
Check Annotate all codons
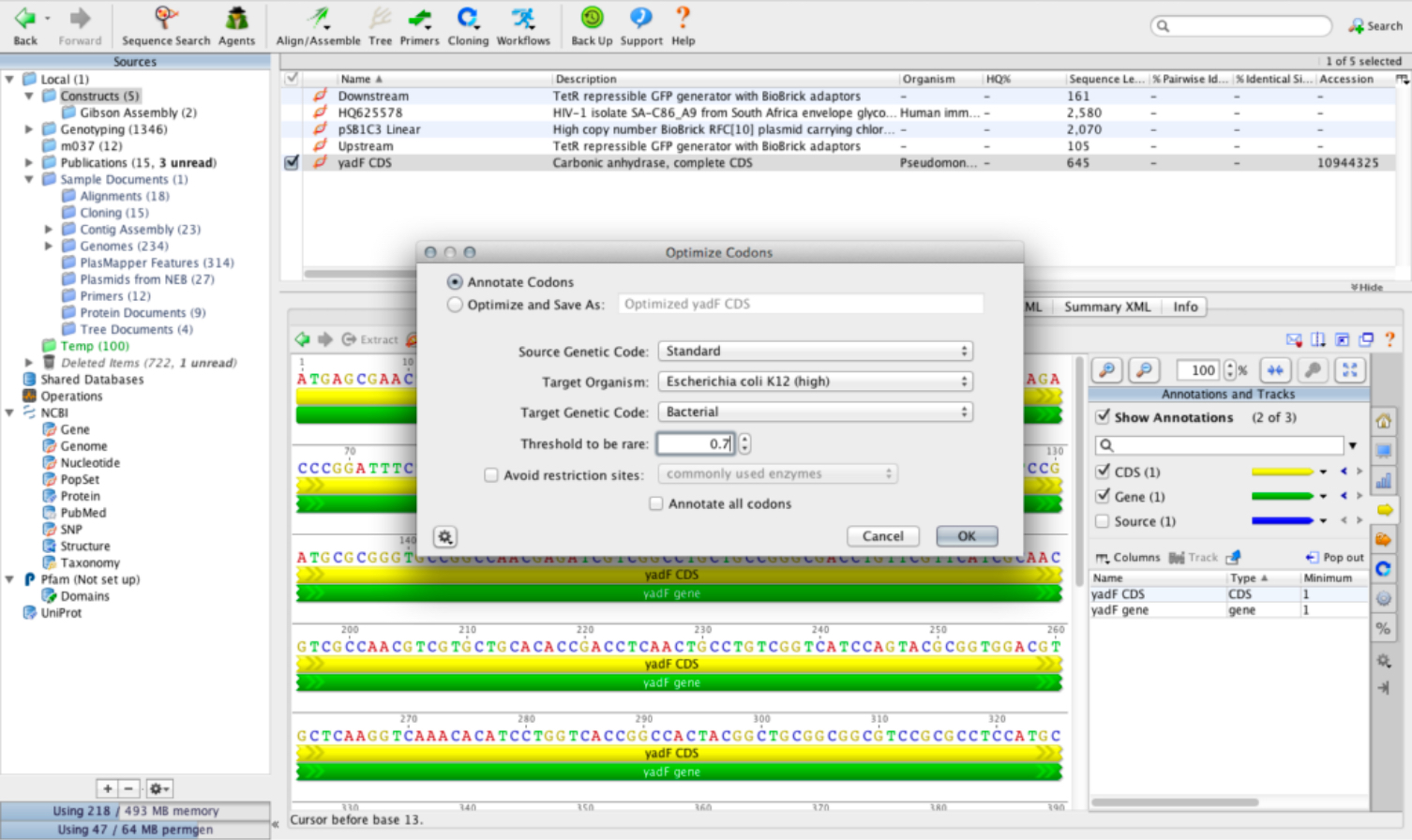click(x=655, y=503)
